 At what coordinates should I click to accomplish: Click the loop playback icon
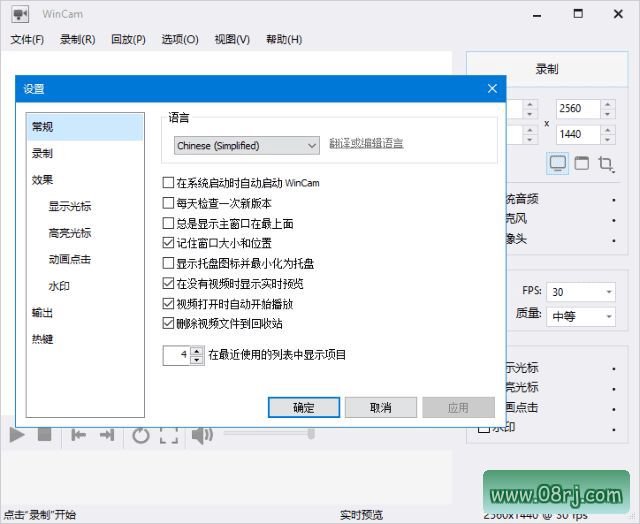click(141, 434)
